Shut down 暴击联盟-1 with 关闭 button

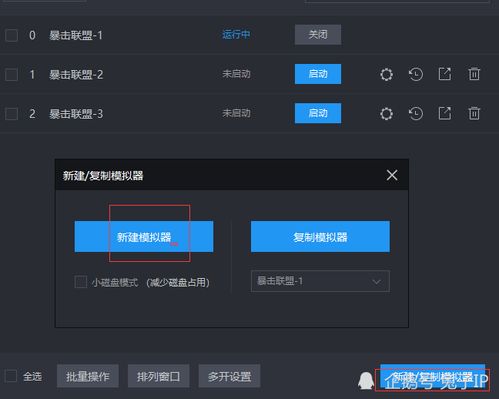[x=318, y=35]
